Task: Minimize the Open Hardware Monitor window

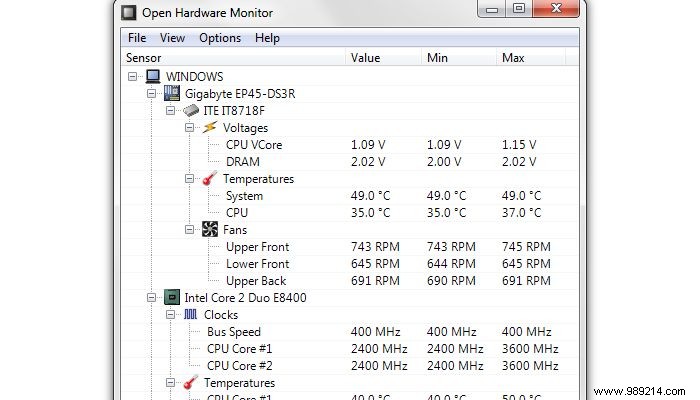Action: [x=492, y=8]
